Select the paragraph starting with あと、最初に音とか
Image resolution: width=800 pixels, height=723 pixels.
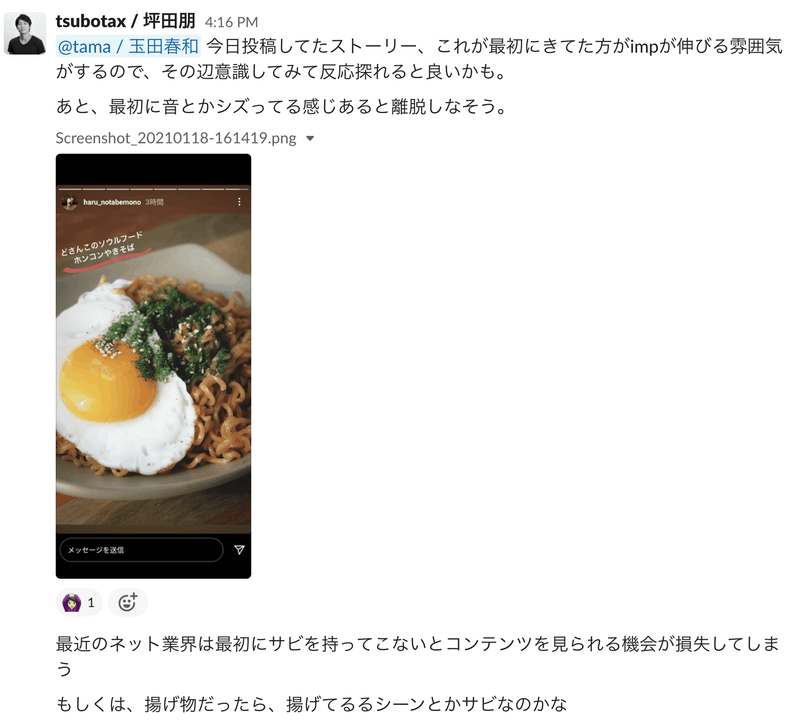(x=281, y=106)
